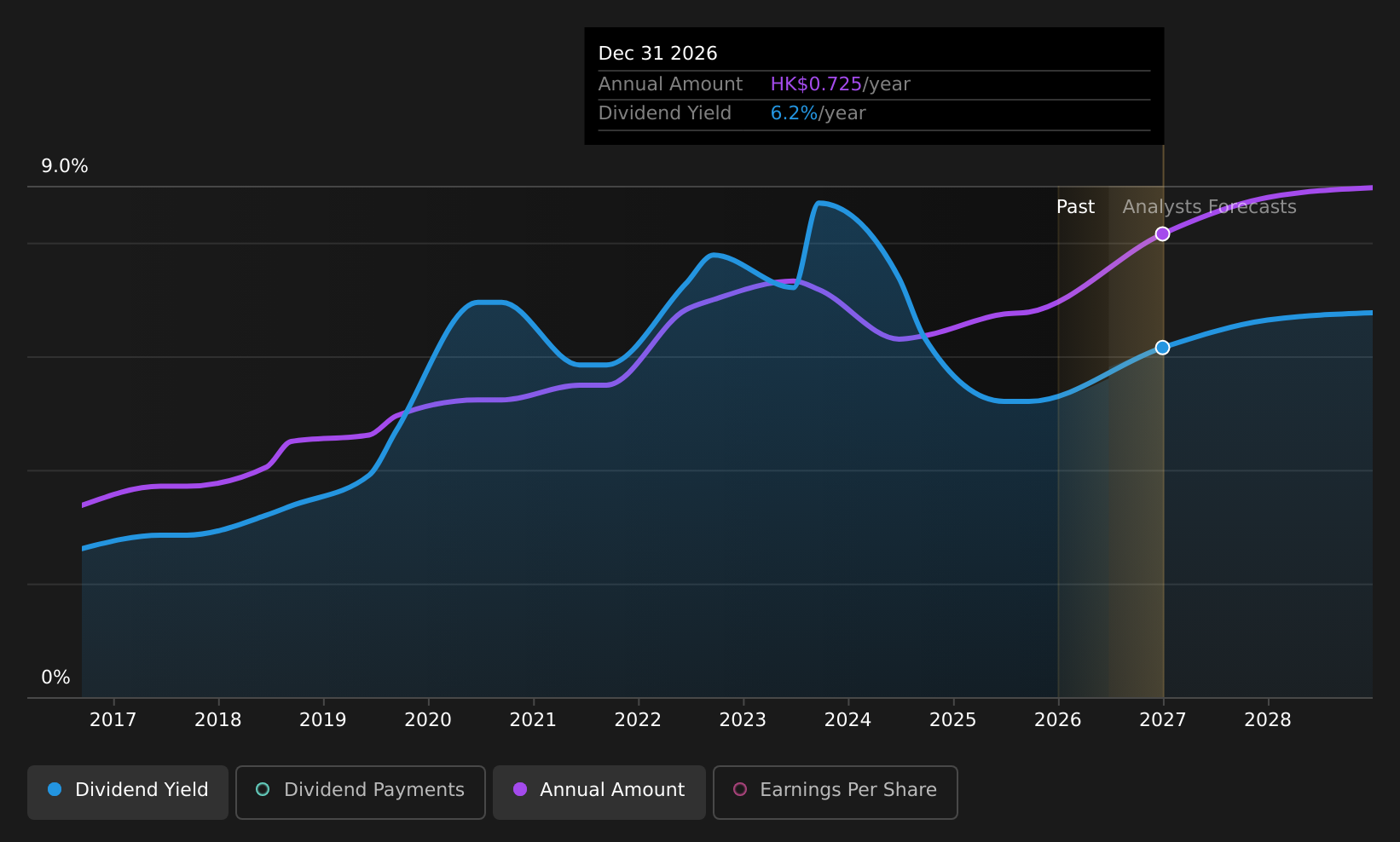Image resolution: width=1400 pixels, height=842 pixels.
Task: Toggle the Earnings Per Share legend series
Action: 836,792
